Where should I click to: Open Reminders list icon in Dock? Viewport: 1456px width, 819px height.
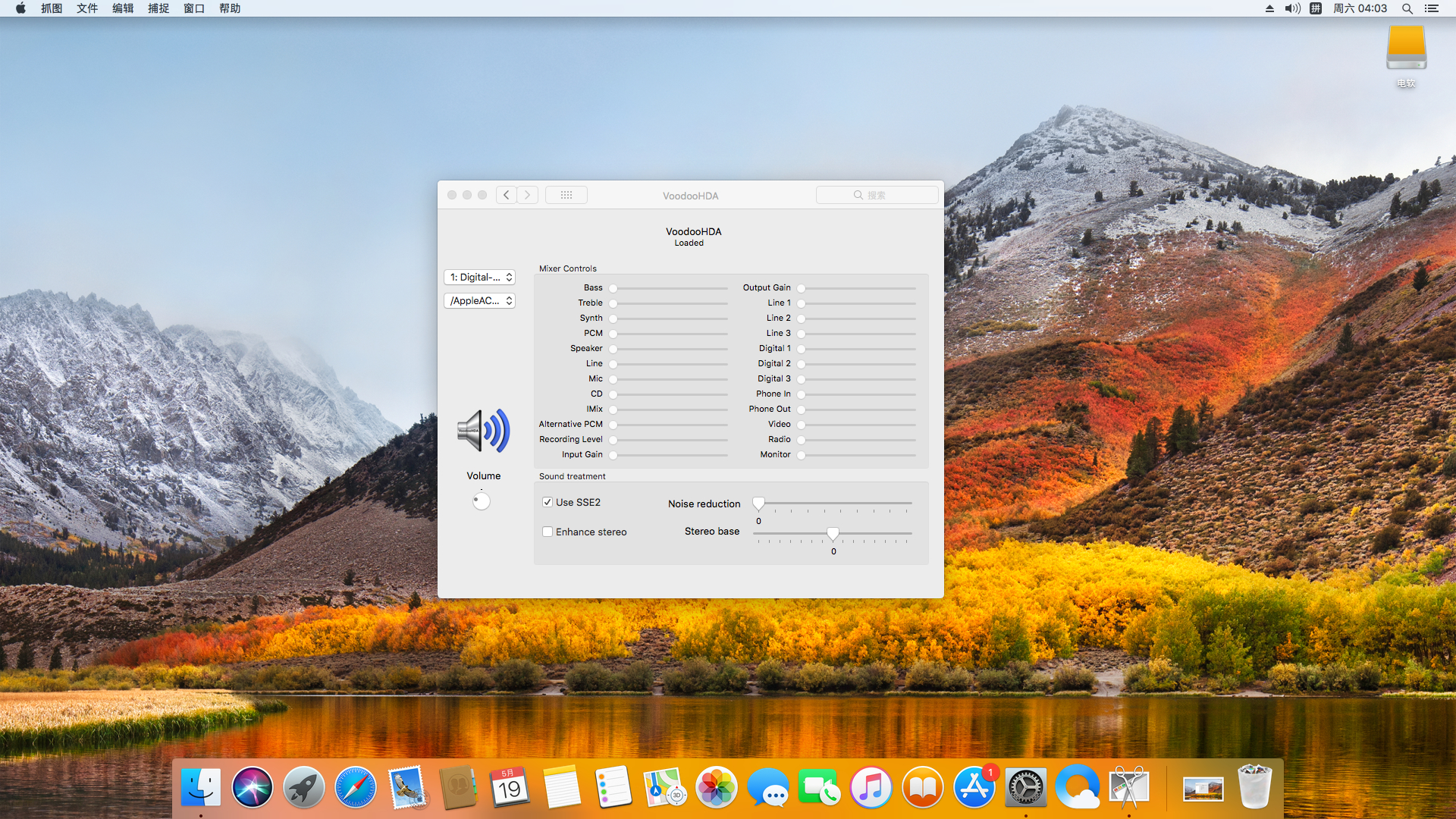613,787
